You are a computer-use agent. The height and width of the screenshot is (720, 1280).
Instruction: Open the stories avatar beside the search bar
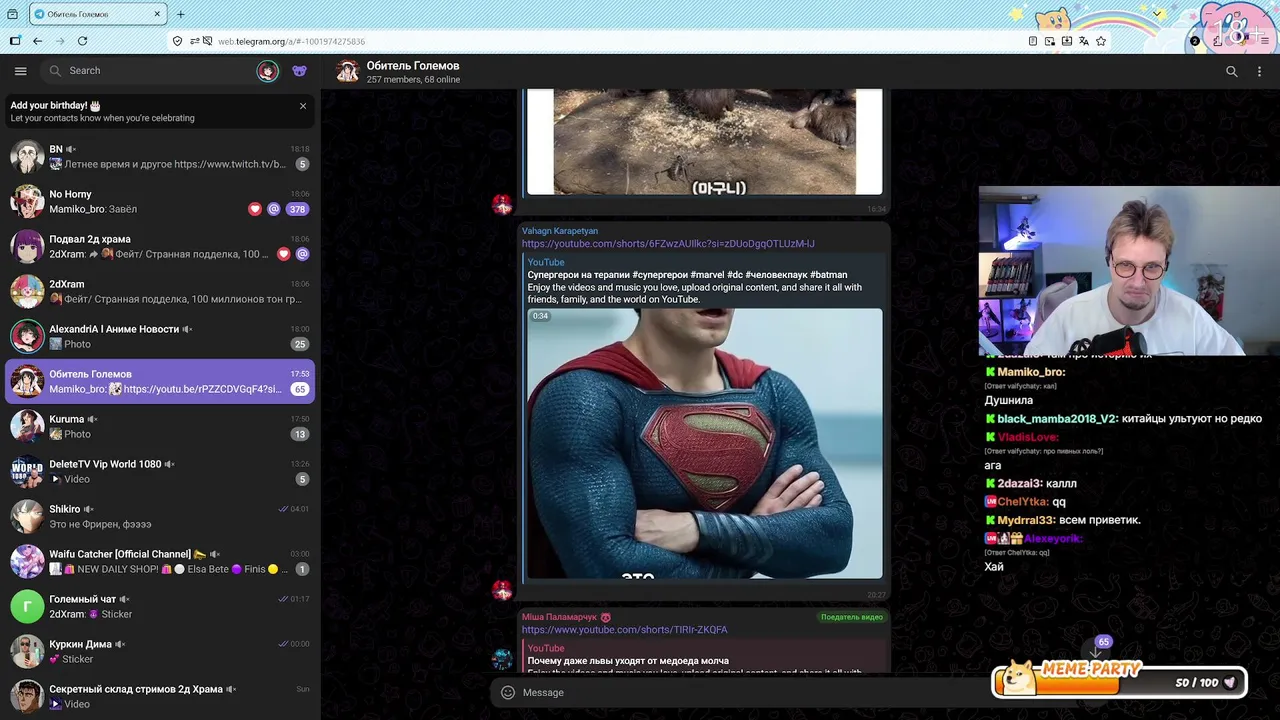tap(267, 71)
